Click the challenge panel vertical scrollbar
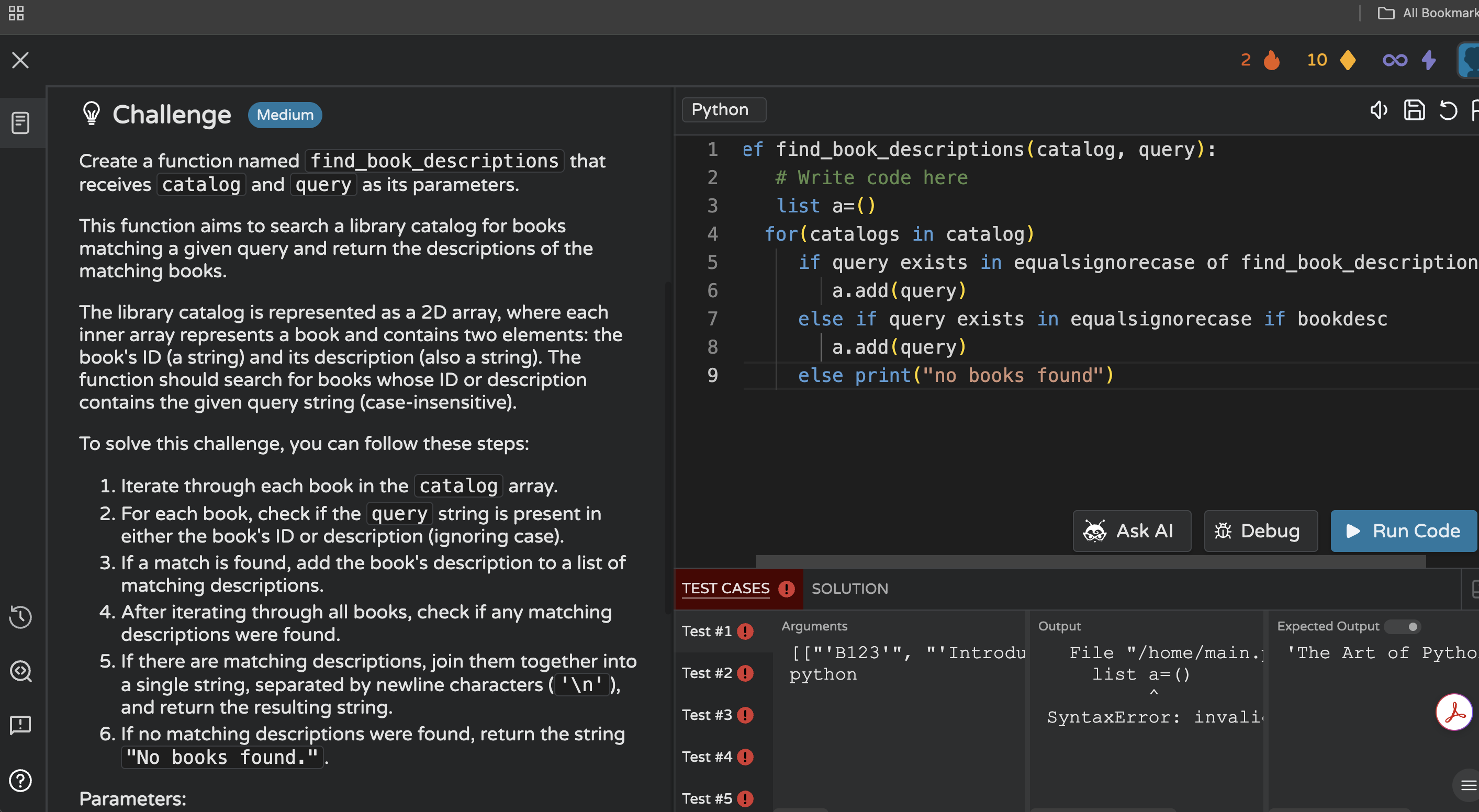This screenshot has width=1479, height=812. coord(668,448)
